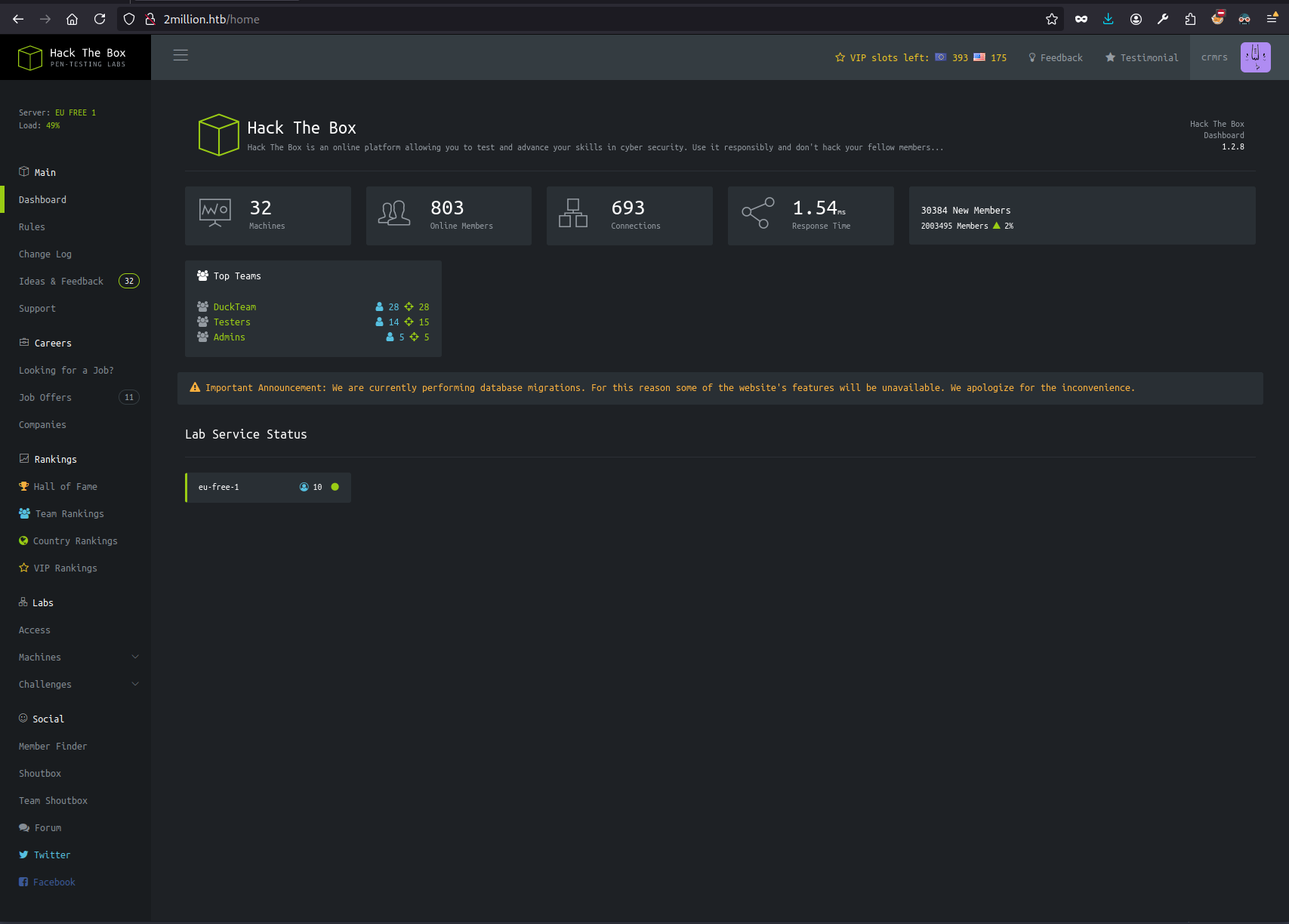
Task: Click the browser address bar
Action: tap(529, 19)
